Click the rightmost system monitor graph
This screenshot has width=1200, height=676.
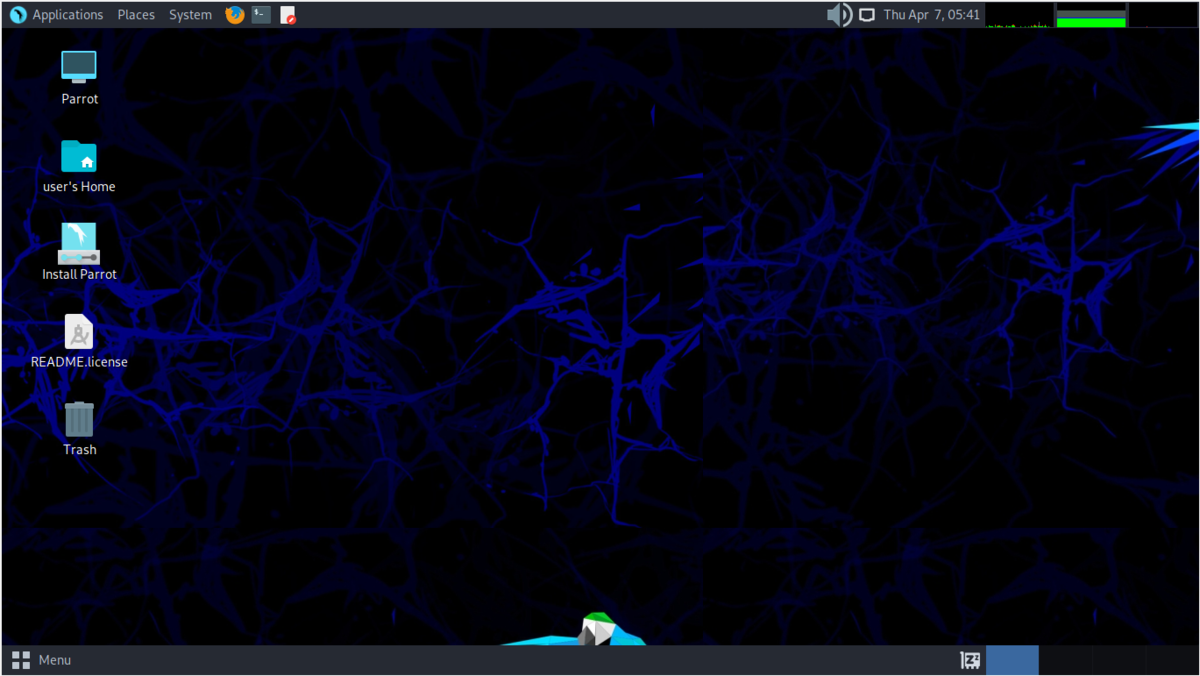(x=1163, y=15)
